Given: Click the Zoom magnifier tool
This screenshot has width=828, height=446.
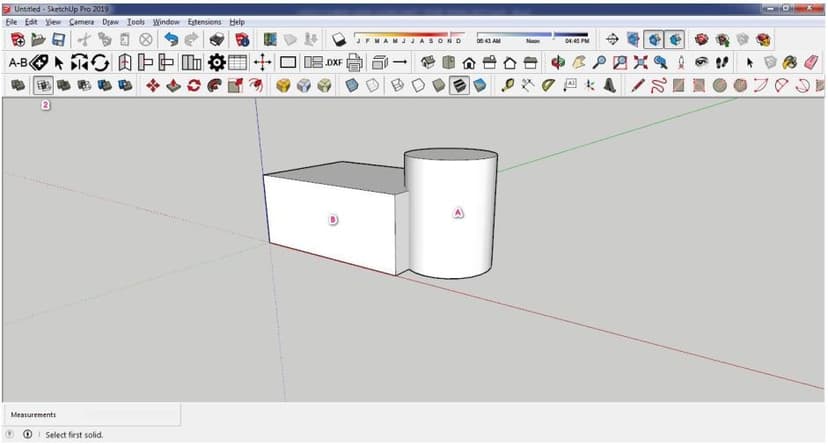Looking at the screenshot, I should click(x=599, y=62).
